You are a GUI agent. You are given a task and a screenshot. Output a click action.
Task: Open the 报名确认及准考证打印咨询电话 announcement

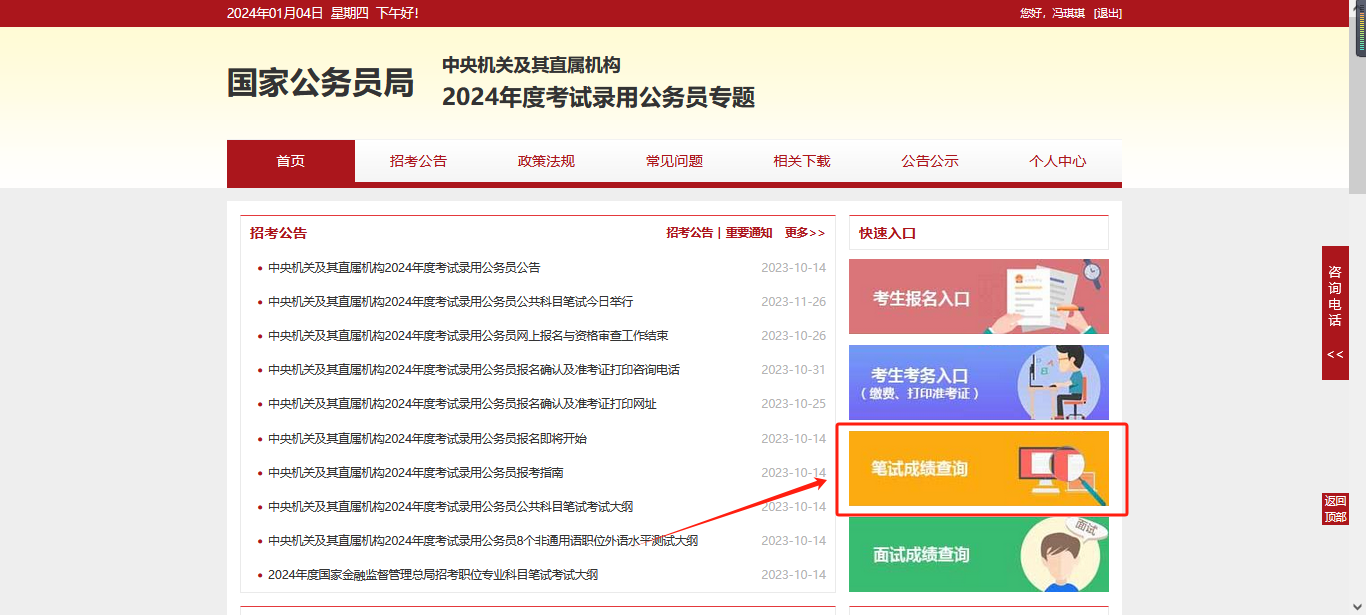point(474,370)
